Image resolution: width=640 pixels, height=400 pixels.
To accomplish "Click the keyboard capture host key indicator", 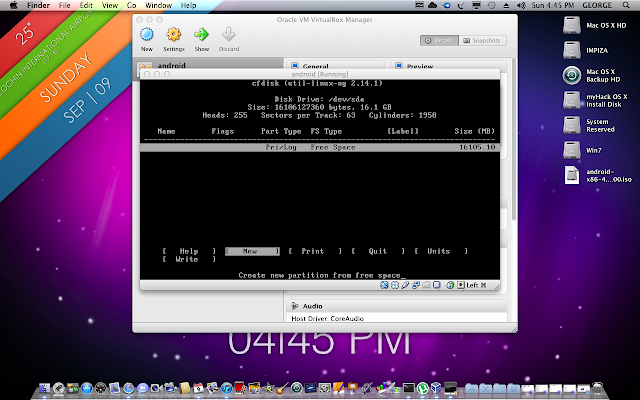I will pos(471,285).
